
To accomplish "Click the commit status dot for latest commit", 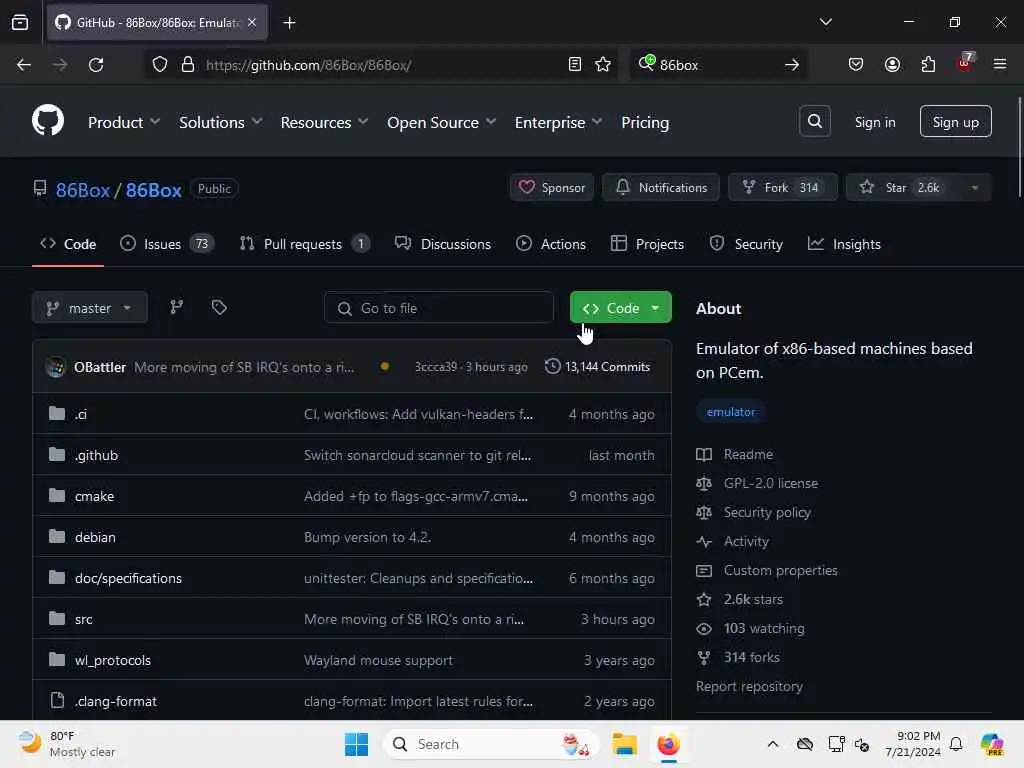I will click(385, 366).
